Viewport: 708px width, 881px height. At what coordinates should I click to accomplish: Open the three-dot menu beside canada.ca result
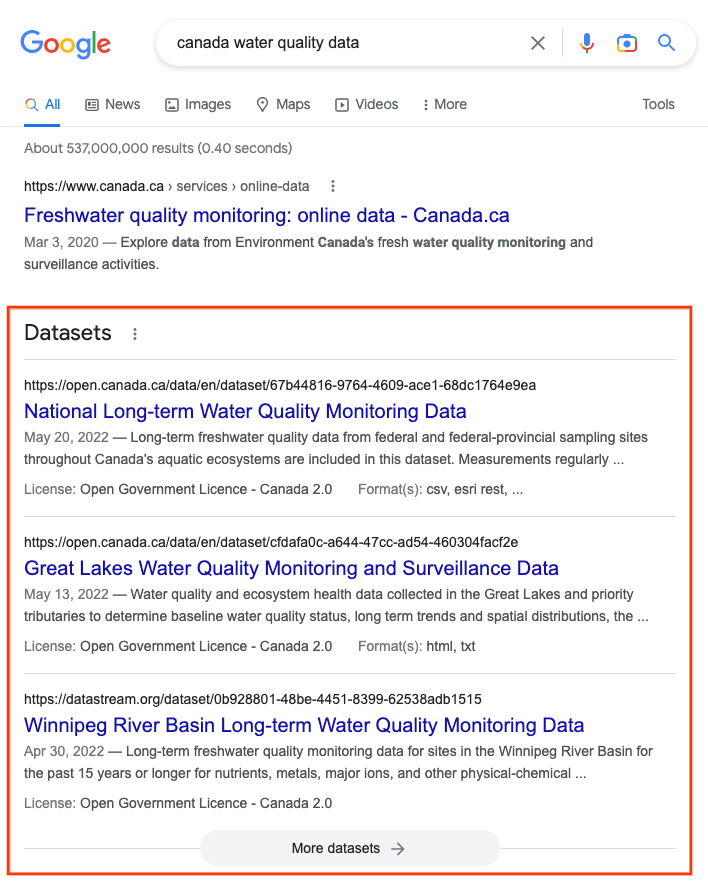(333, 186)
